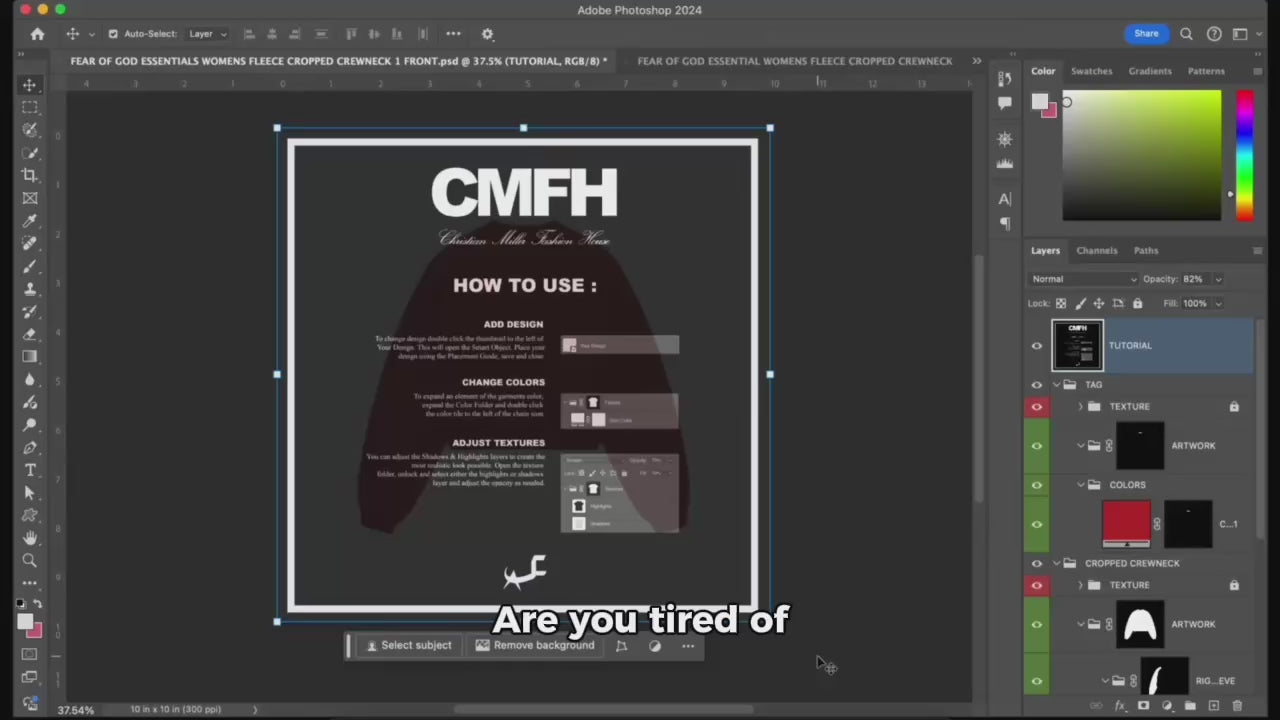Switch to the Patterns tab
This screenshot has width=1280, height=720.
click(x=1206, y=71)
